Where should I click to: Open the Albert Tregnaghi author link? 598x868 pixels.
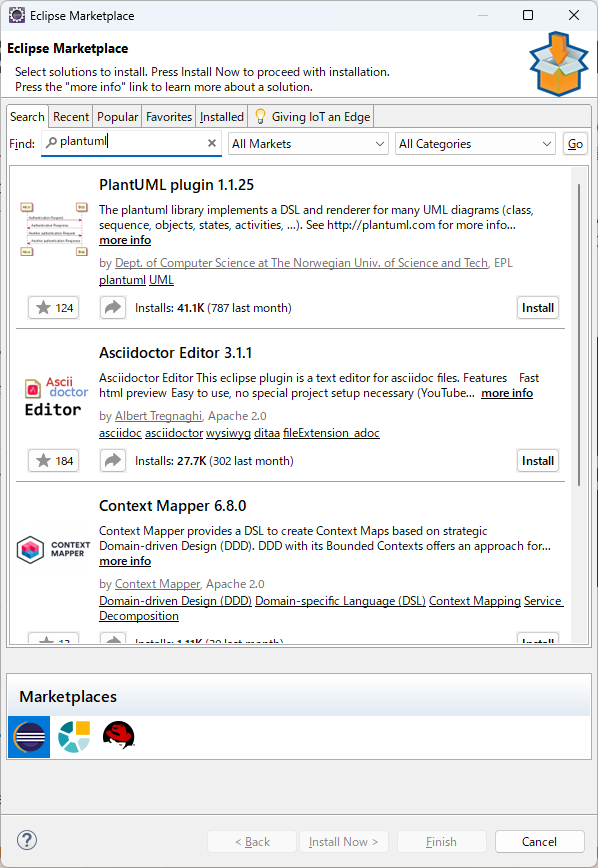[x=158, y=416]
